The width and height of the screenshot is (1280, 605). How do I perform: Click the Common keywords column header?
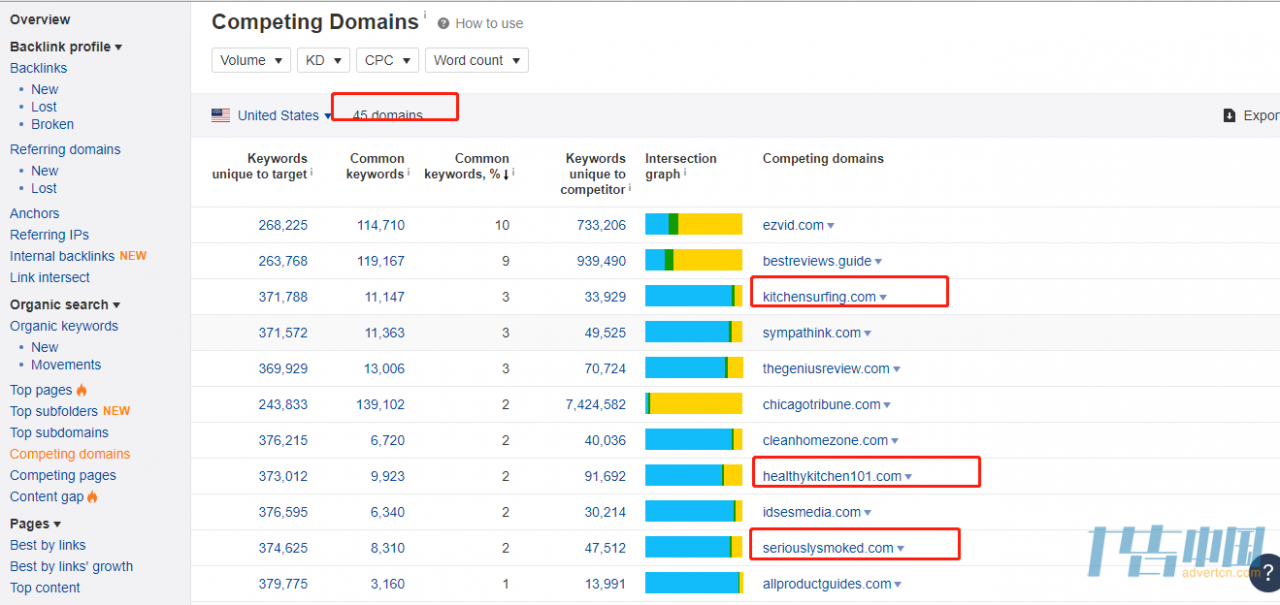pos(377,166)
